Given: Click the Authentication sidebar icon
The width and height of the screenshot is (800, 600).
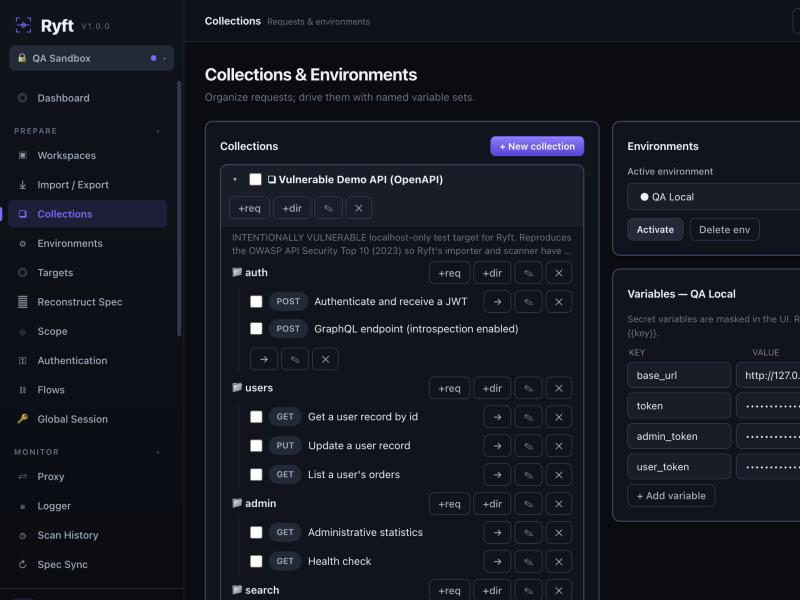Looking at the screenshot, I should click(x=22, y=361).
